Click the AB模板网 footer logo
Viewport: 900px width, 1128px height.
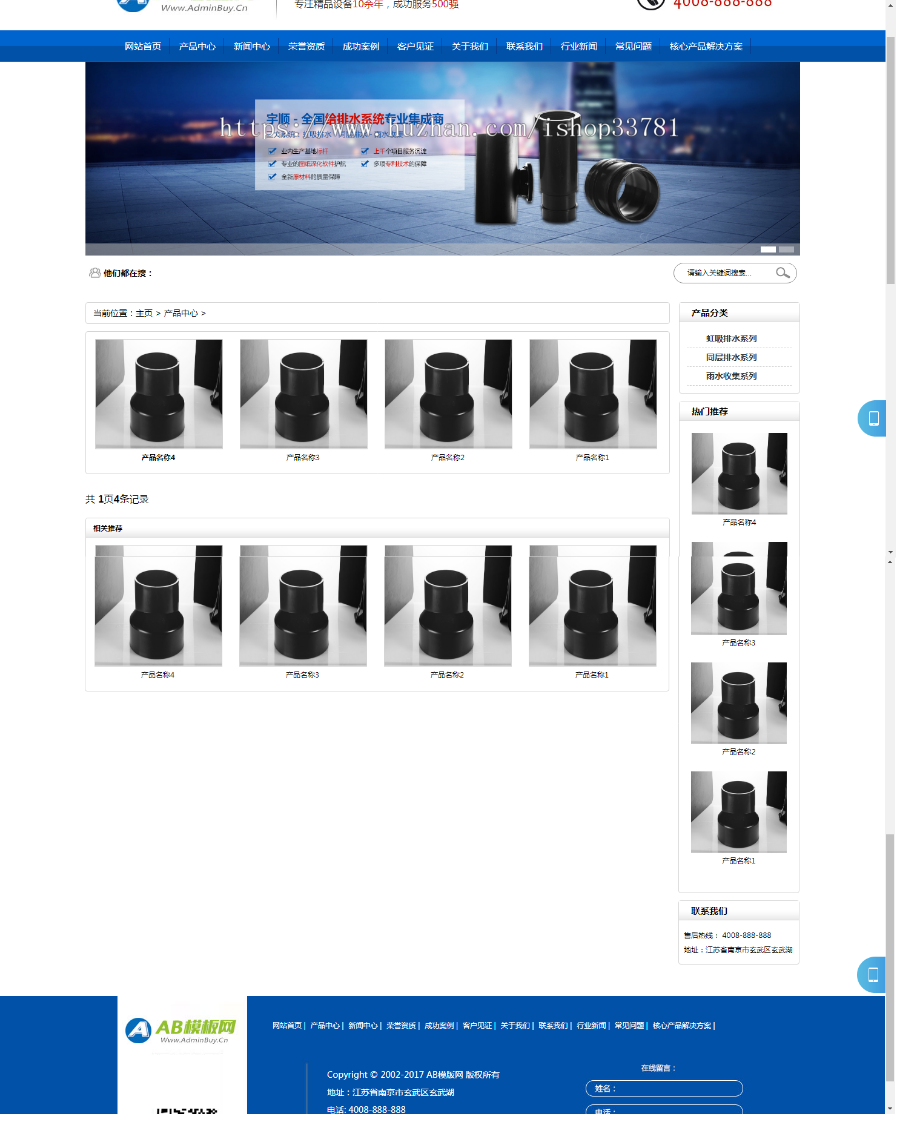tap(181, 1030)
